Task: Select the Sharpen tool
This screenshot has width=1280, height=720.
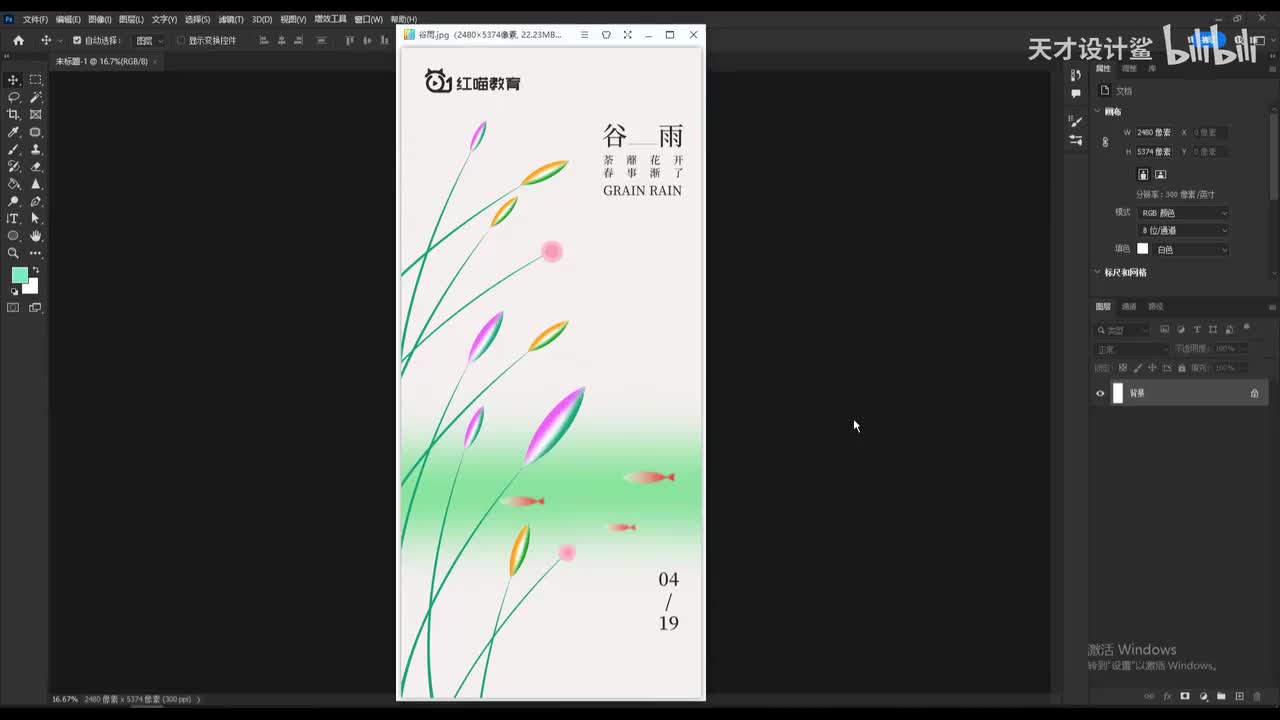Action: coord(36,184)
